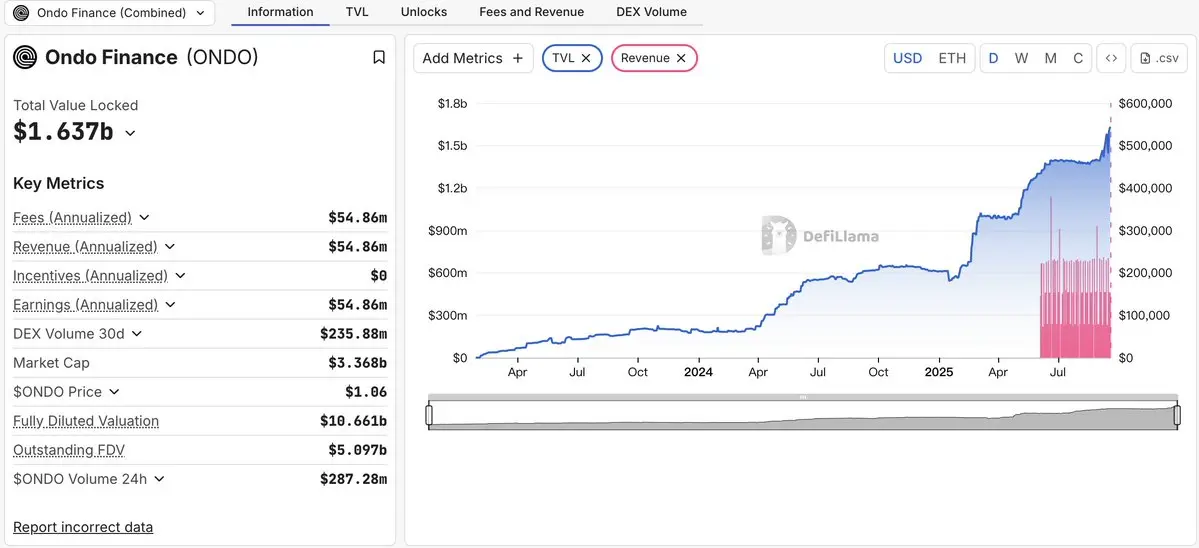The image size is (1199, 548).
Task: Click the Outstanding FDV label
Action: [68, 450]
